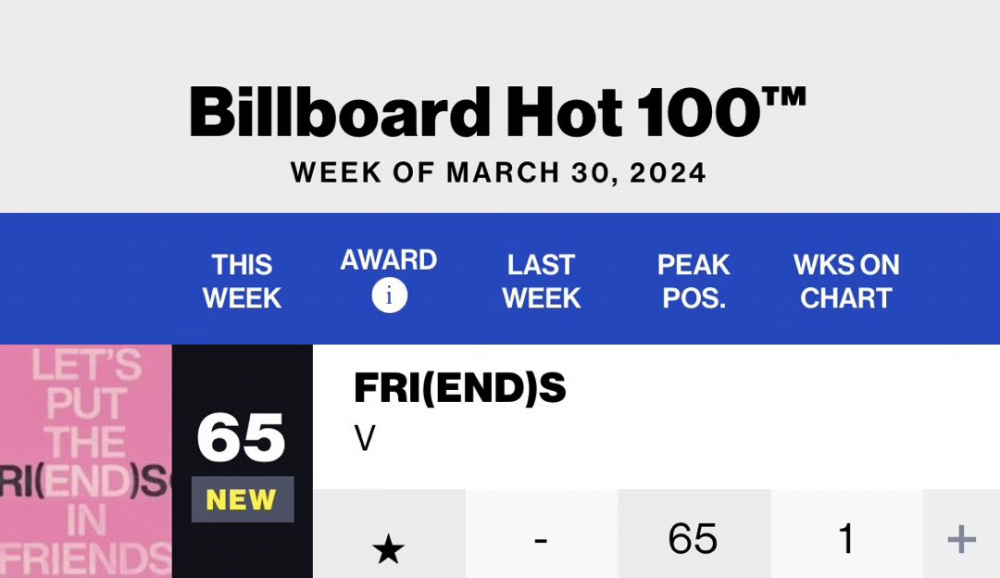Click the NEW badge under rank 65

(242, 500)
